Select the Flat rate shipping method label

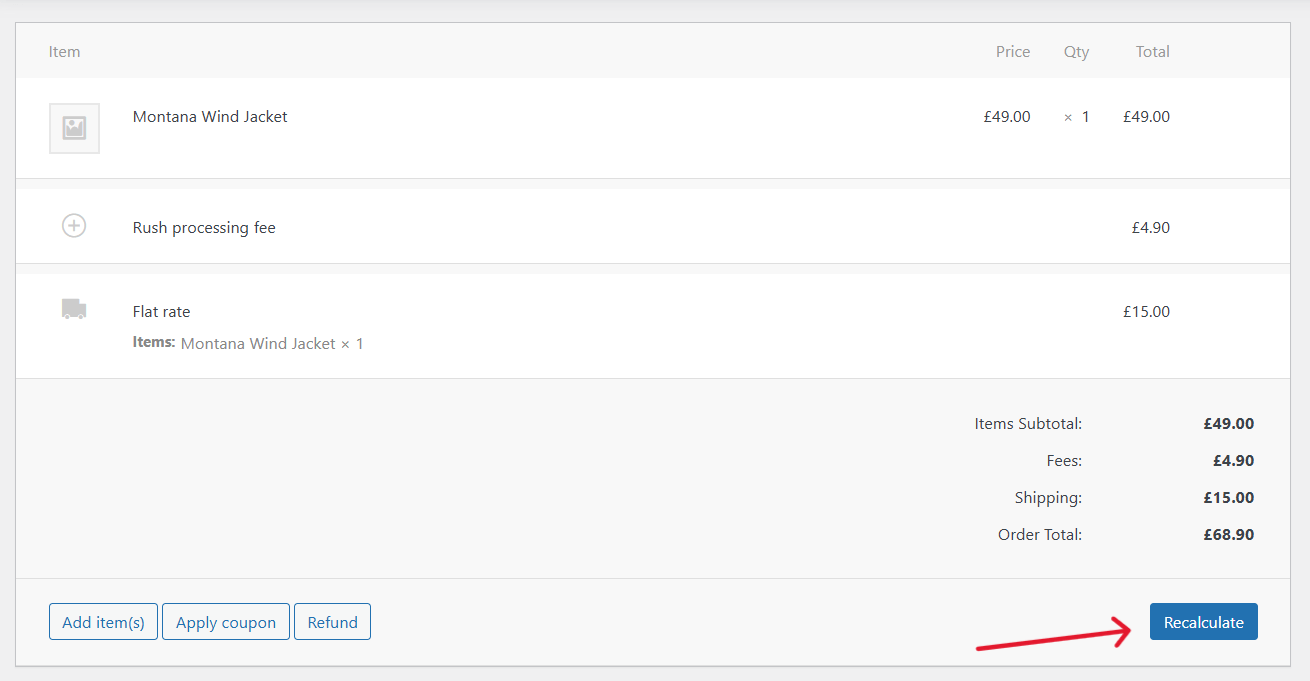coord(161,311)
